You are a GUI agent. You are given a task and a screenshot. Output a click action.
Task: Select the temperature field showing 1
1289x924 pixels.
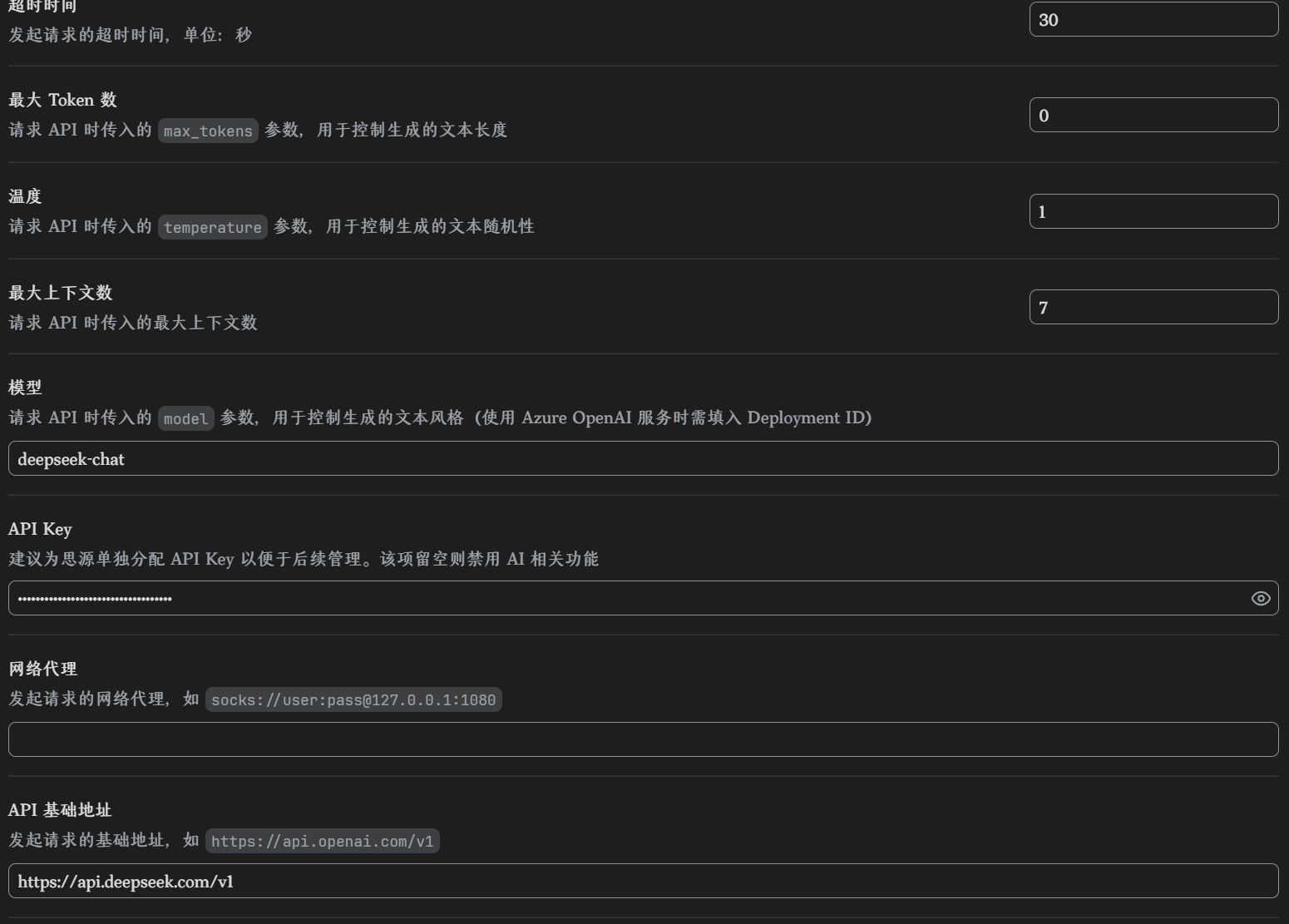coord(1153,211)
